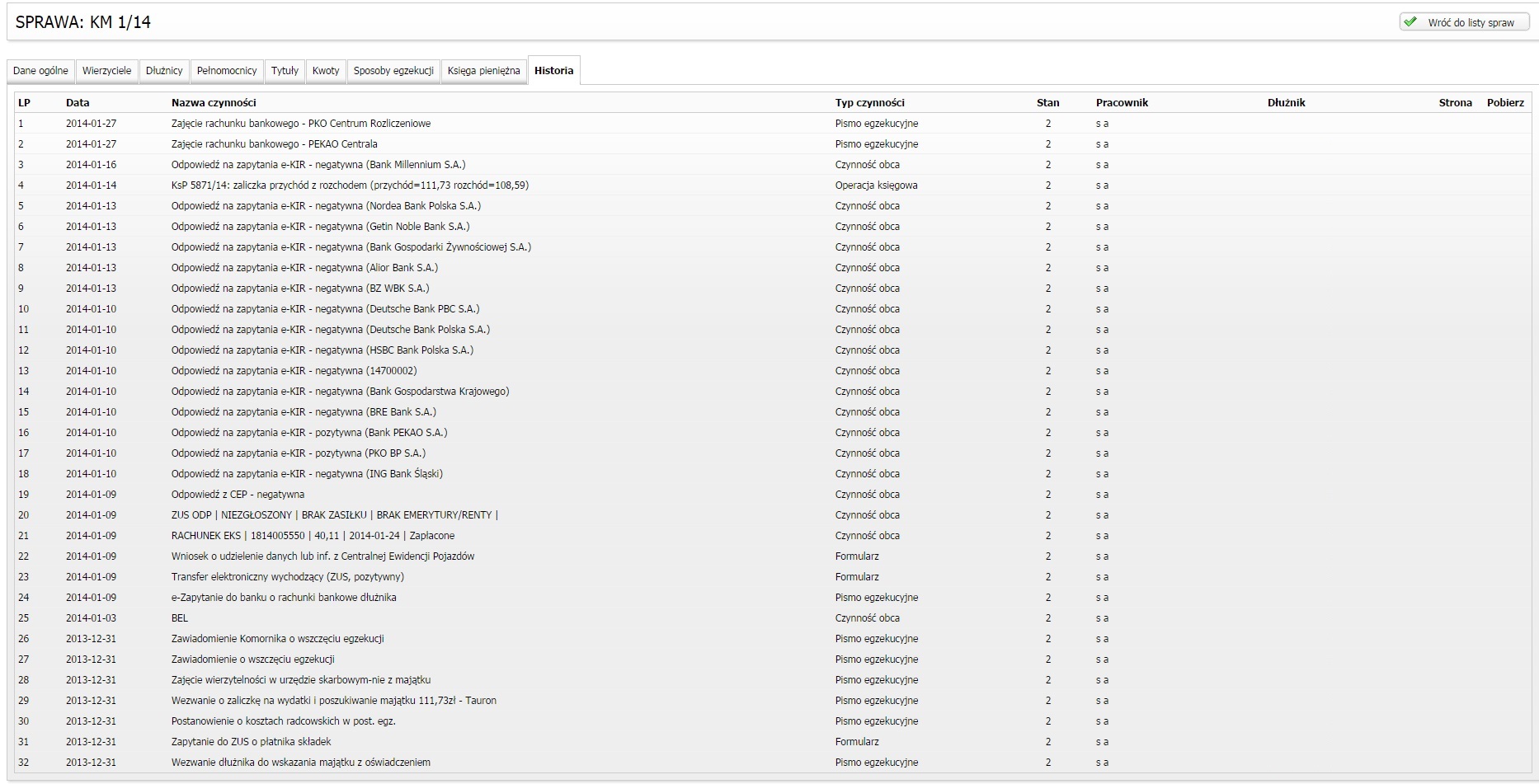
Task: Go to the Pełnomocnicy tab
Action: point(227,71)
